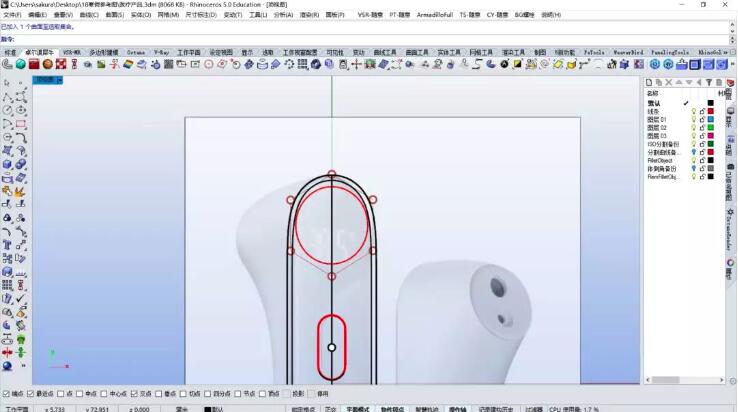Select the Arc tool in left sidebar
Screen dimensions: 738x412
(7, 124)
